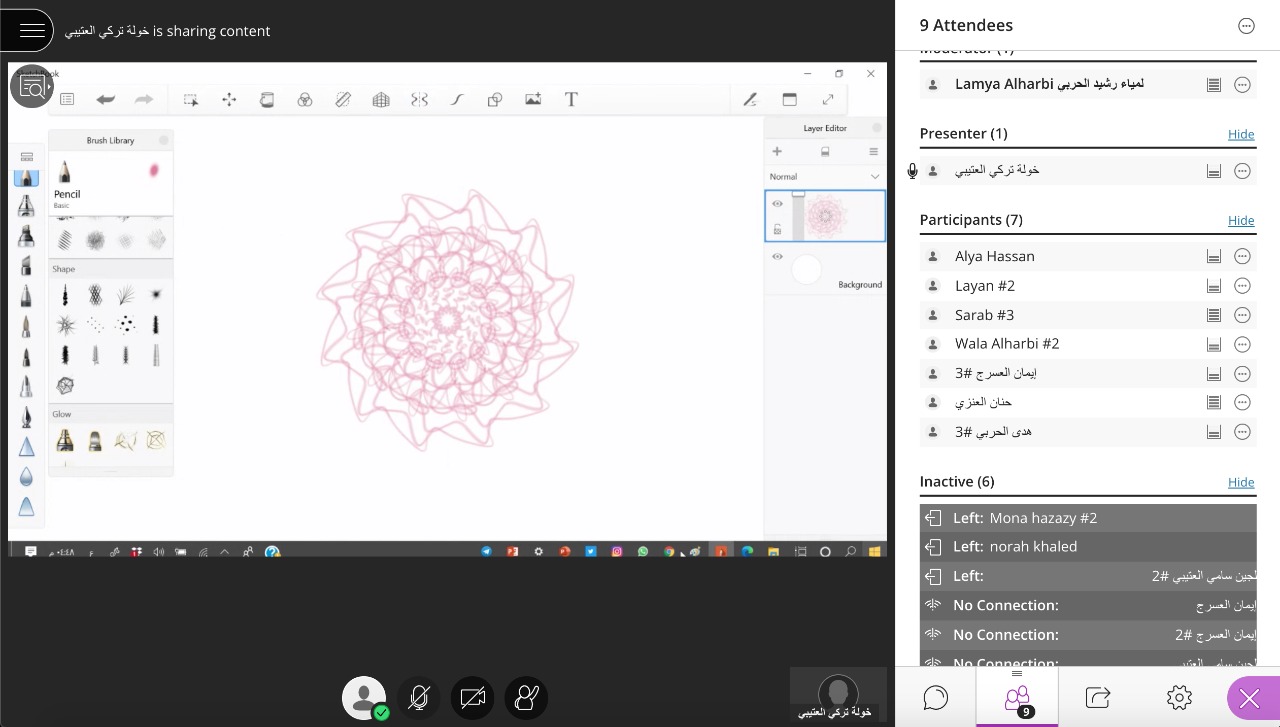Open the attendees panel options menu

(x=1246, y=26)
